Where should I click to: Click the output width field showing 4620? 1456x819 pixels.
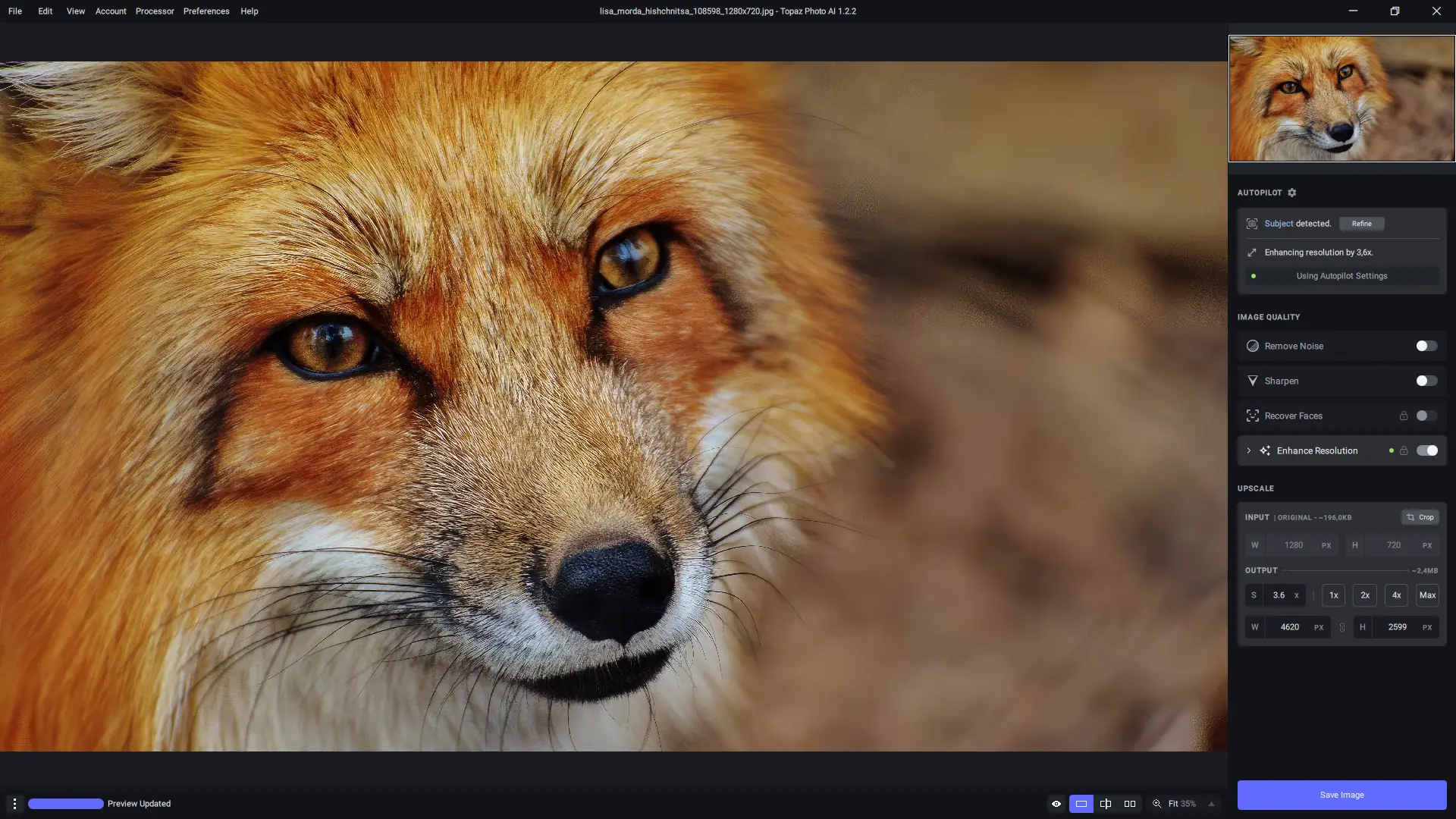tap(1291, 627)
